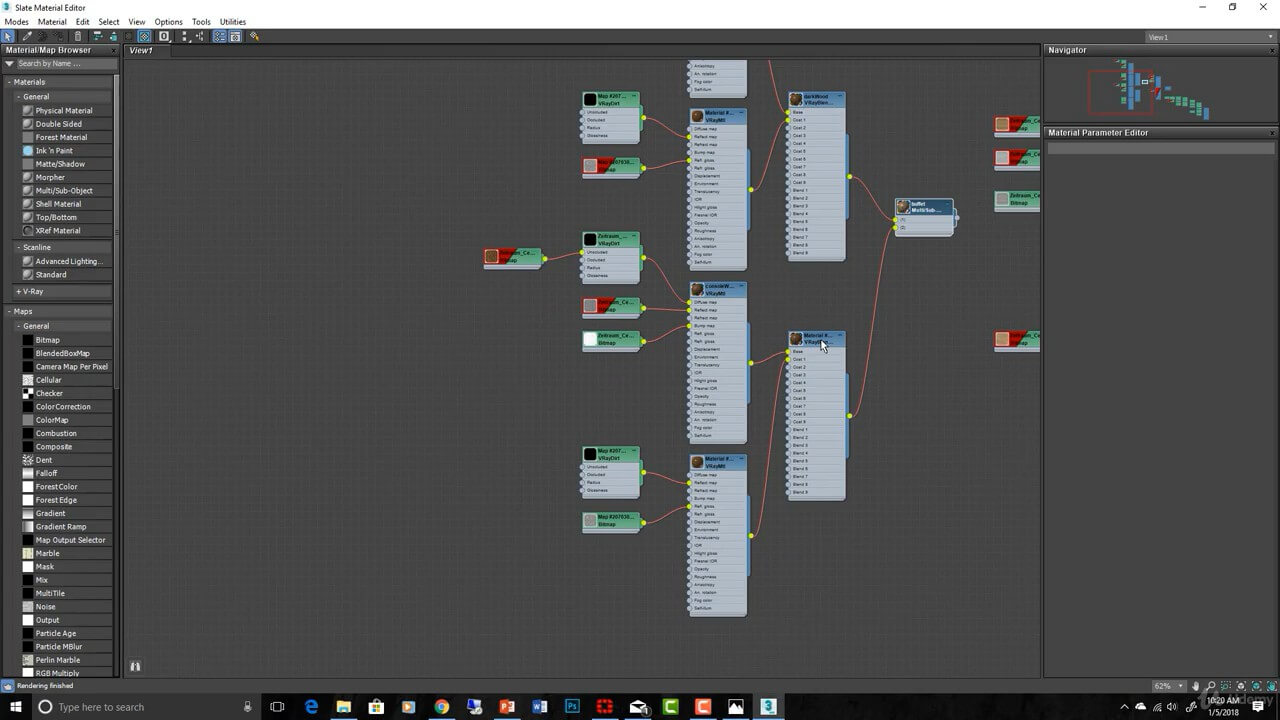Click the darkWood node title
The image size is (1280, 720).
(x=816, y=100)
